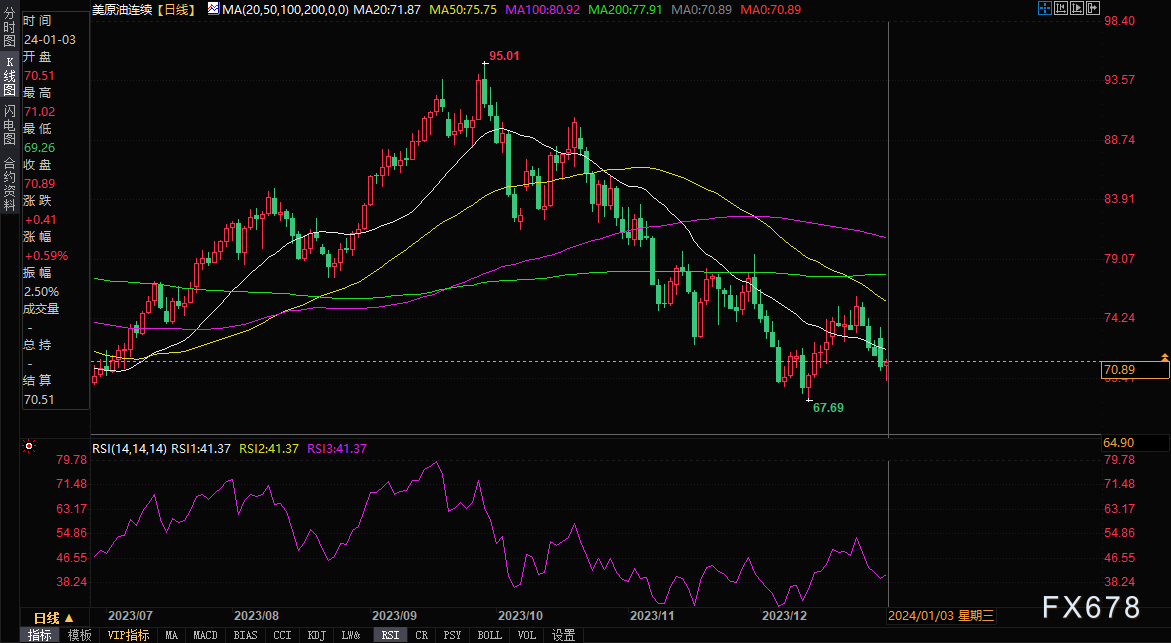Open the 分时图 side tab
1171x643 pixels.
pos(9,28)
